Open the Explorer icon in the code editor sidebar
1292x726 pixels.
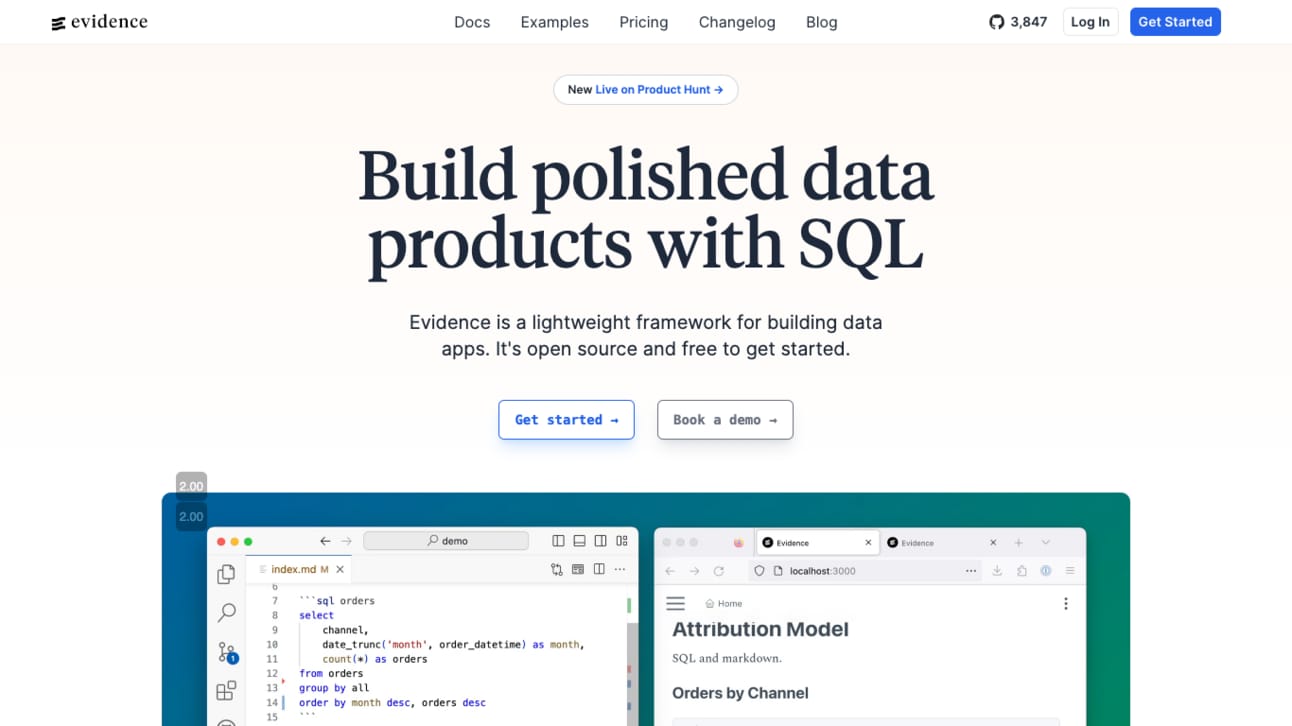(x=227, y=574)
